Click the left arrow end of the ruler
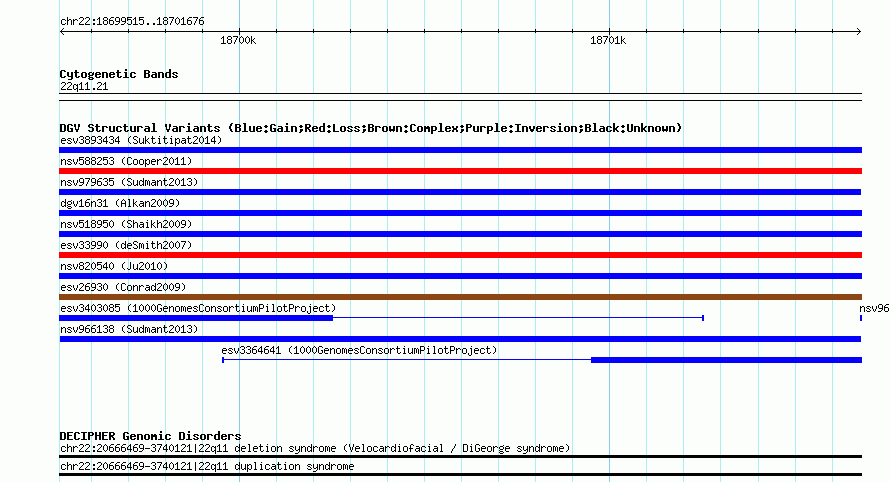Image resolution: width=890 pixels, height=482 pixels. click(62, 32)
